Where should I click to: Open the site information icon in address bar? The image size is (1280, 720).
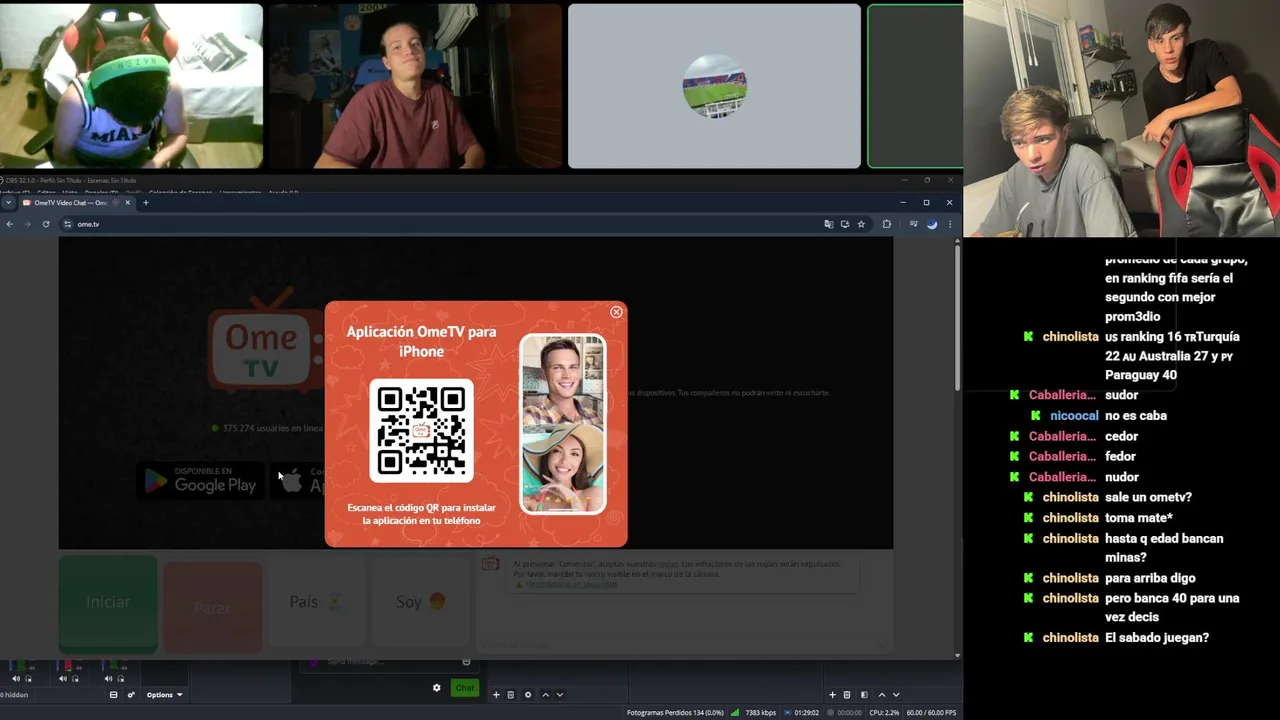pyautogui.click(x=68, y=224)
